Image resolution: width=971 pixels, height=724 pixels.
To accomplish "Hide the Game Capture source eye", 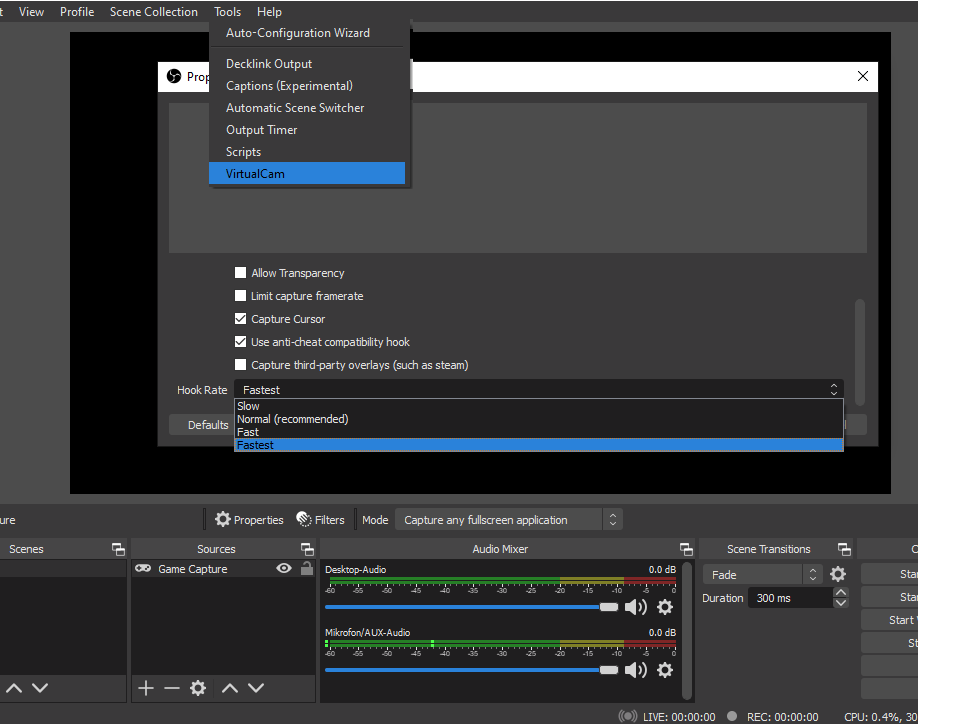I will pos(284,569).
